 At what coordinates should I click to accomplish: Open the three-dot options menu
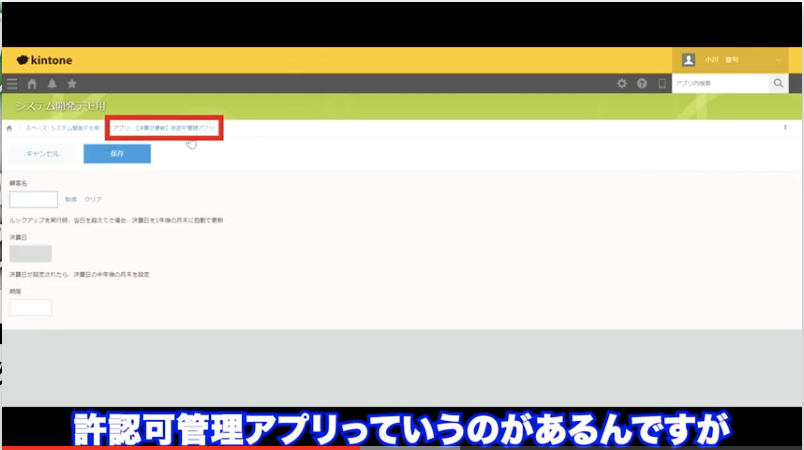pos(785,128)
